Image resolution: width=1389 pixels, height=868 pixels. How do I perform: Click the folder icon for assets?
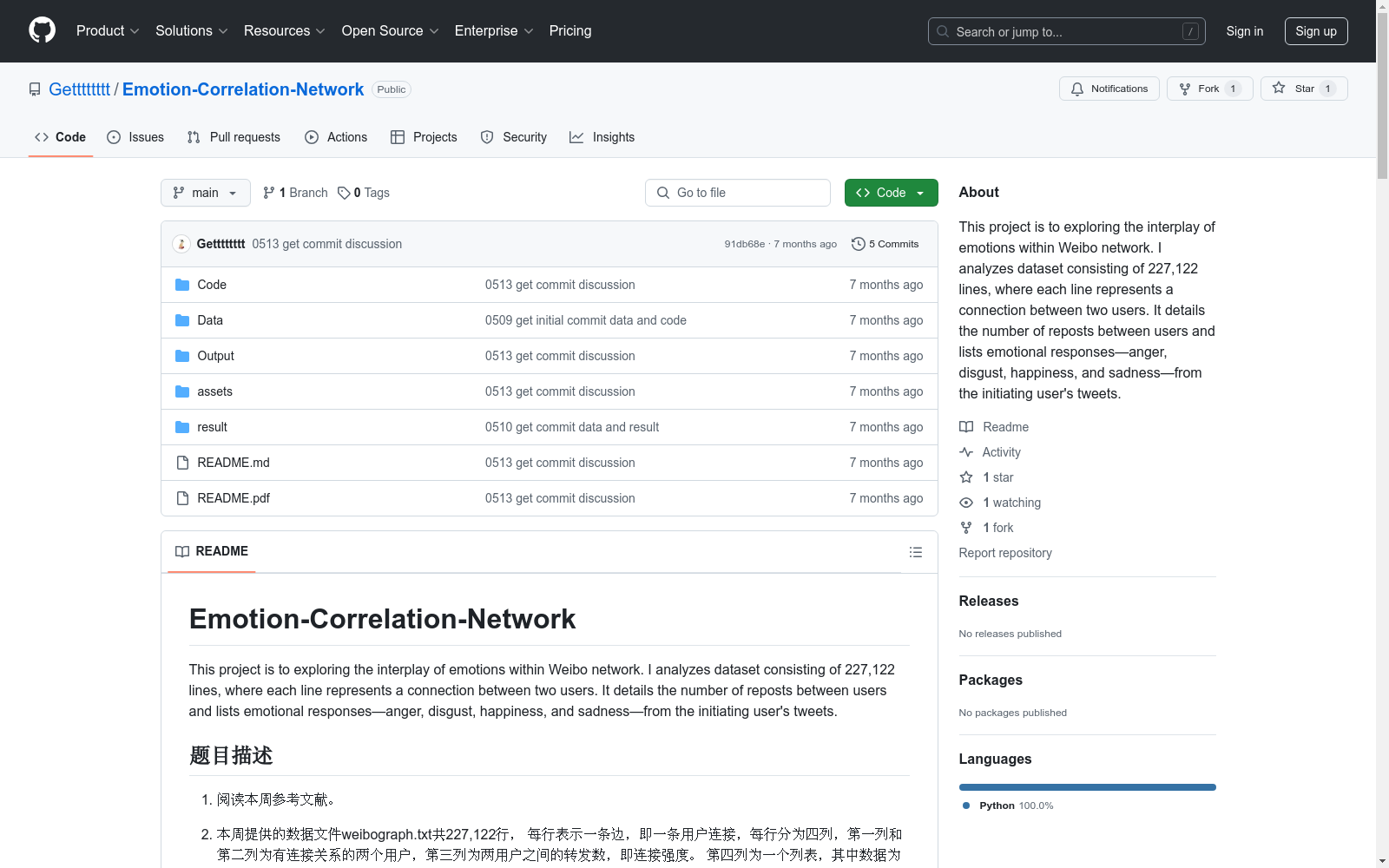(x=182, y=391)
